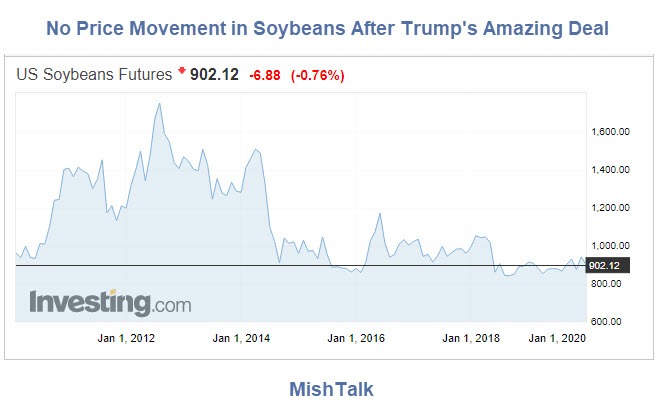Click the Investing.com watermark logo
Image resolution: width=662 pixels, height=420 pixels.
(x=110, y=302)
